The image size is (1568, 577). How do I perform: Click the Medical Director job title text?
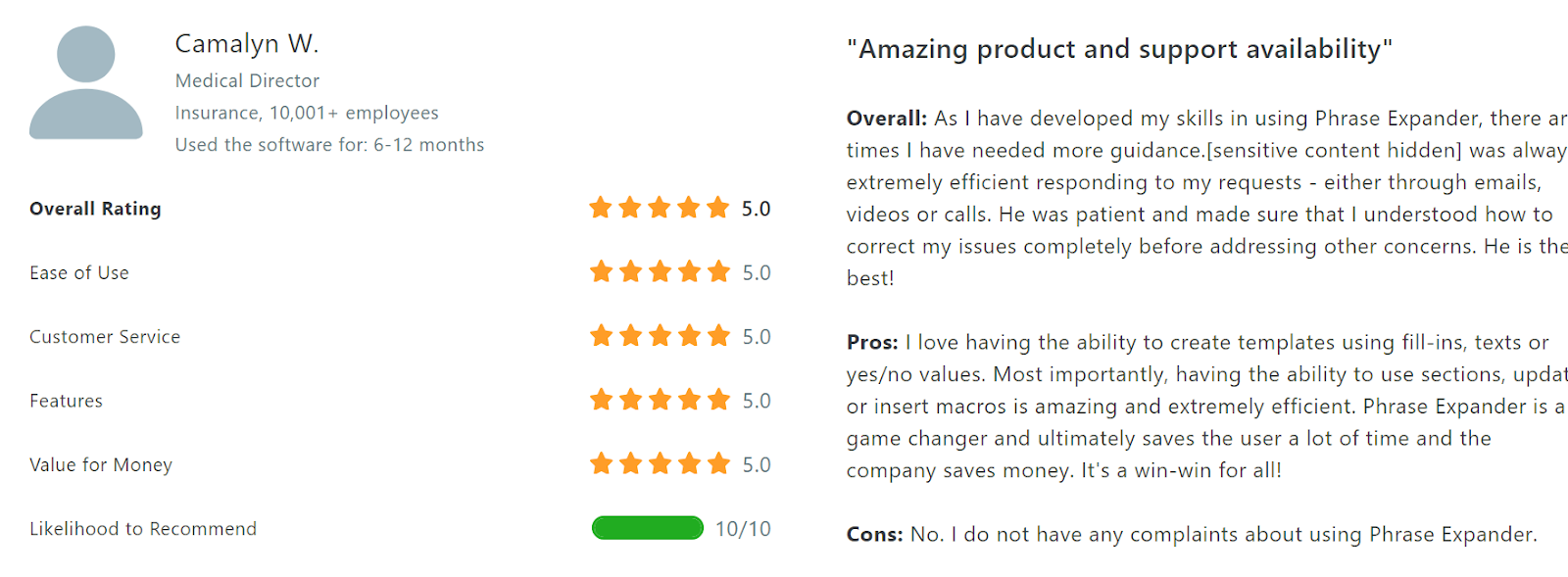[247, 80]
